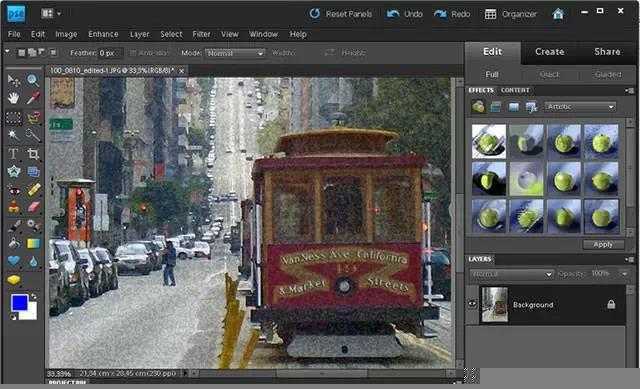Open the layer blending mode dropdown

click(511, 274)
